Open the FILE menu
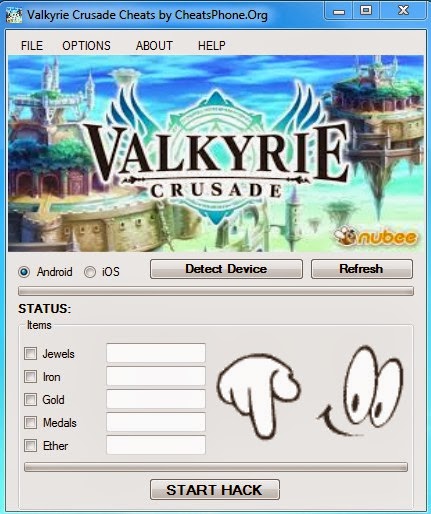Viewport: 431px width, 514px height. [x=32, y=46]
